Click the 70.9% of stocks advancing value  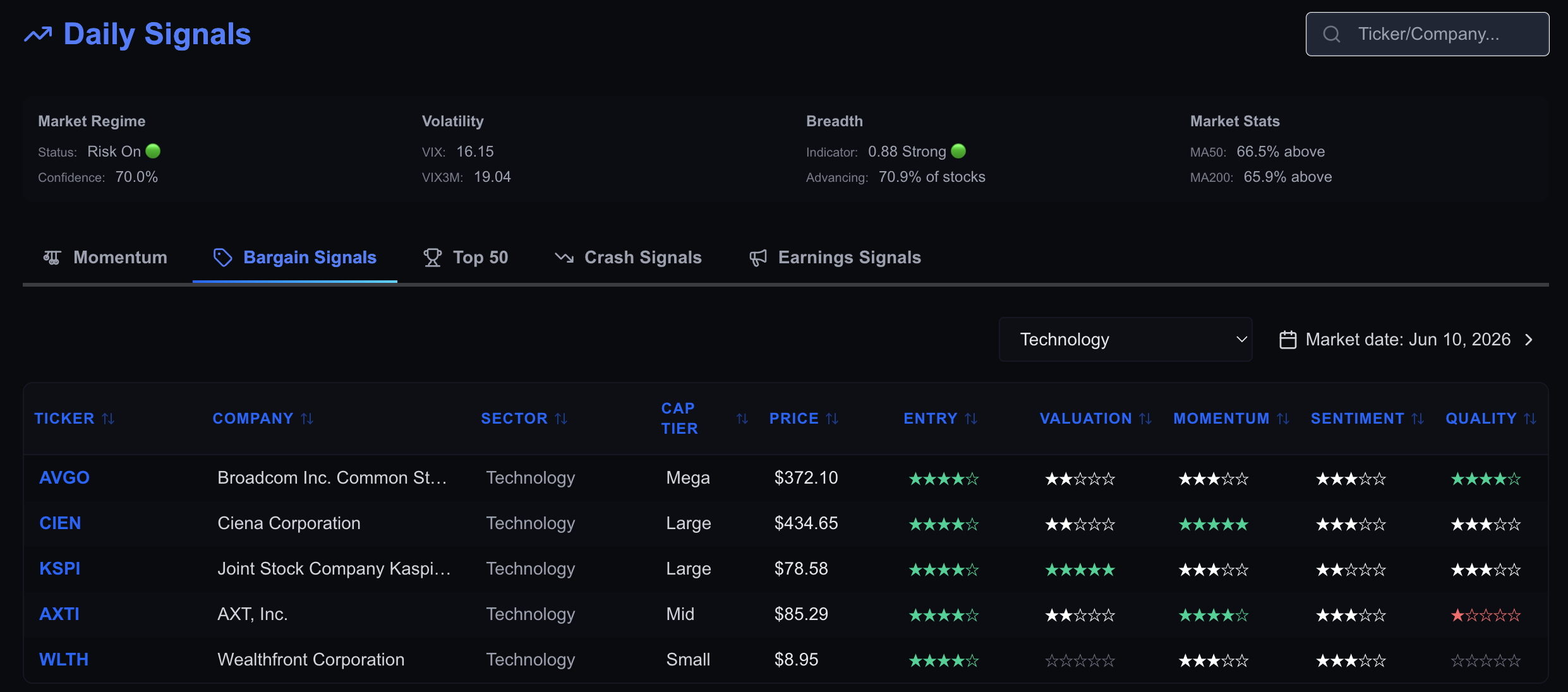pos(932,177)
